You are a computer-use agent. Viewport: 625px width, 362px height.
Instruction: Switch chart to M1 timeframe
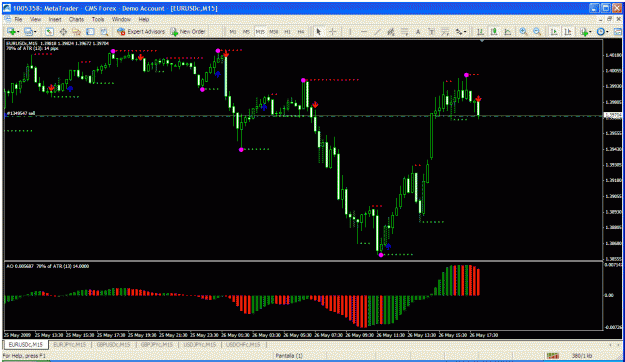[x=233, y=31]
